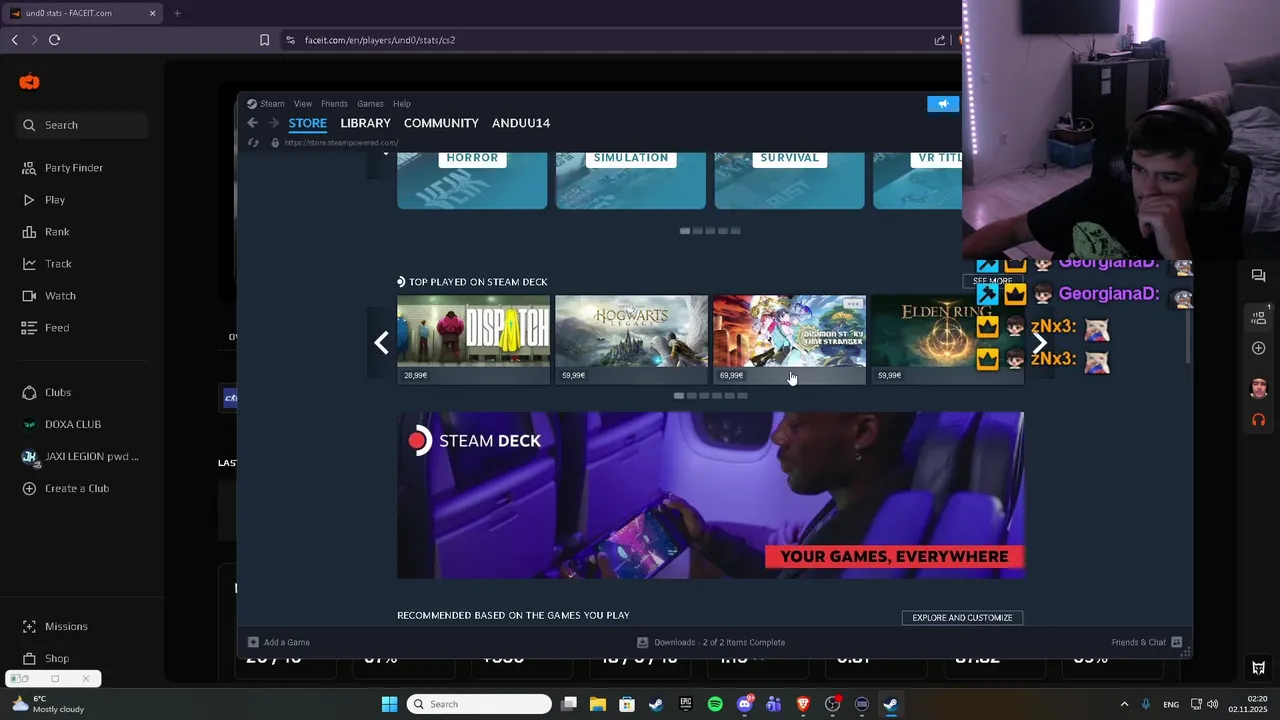The height and width of the screenshot is (720, 1280).
Task: Open Steam Downloads status in footer
Action: 711,642
